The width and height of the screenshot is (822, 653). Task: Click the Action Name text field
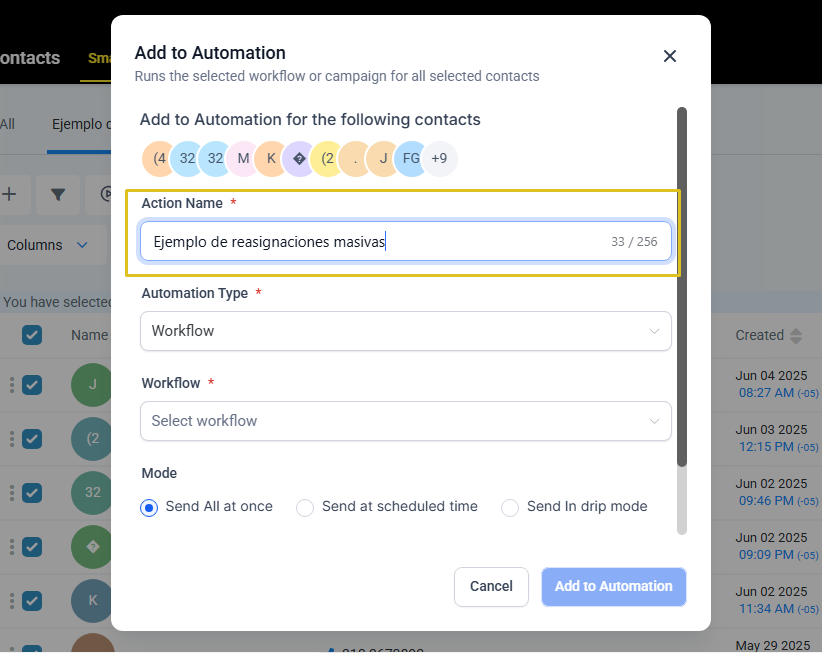tap(406, 241)
